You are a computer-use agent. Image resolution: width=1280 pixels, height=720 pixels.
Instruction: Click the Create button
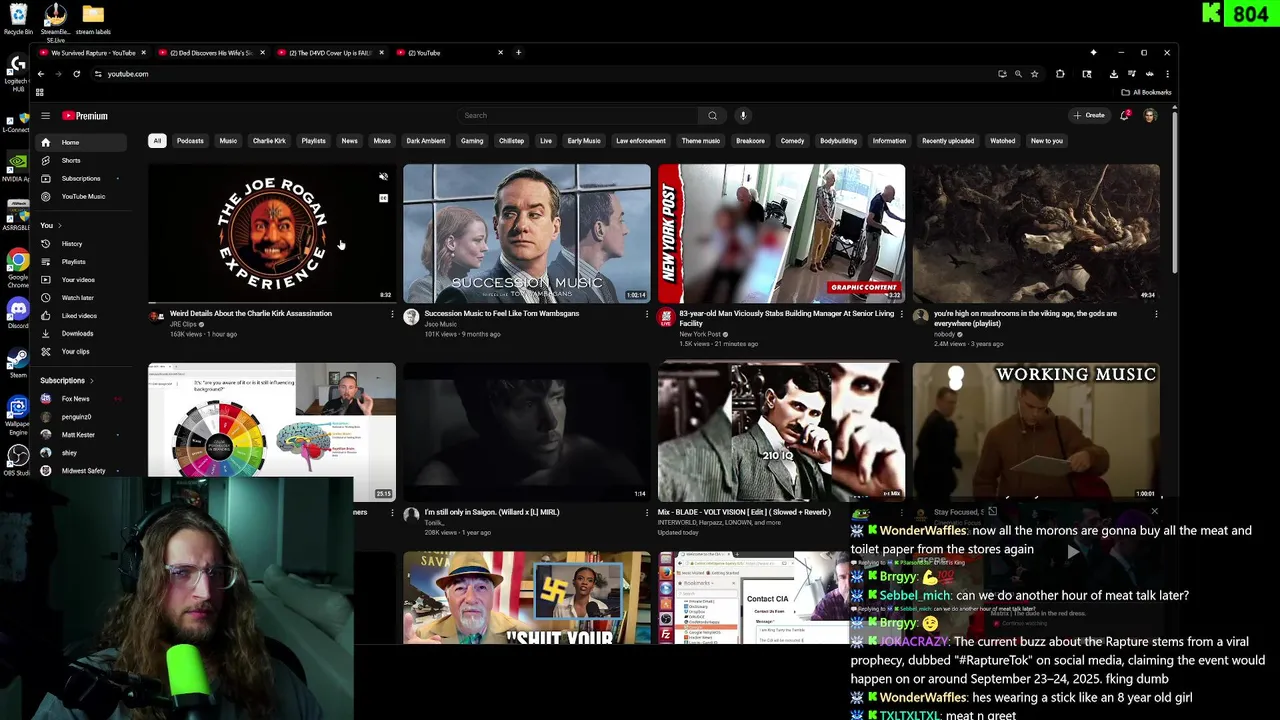[1089, 116]
